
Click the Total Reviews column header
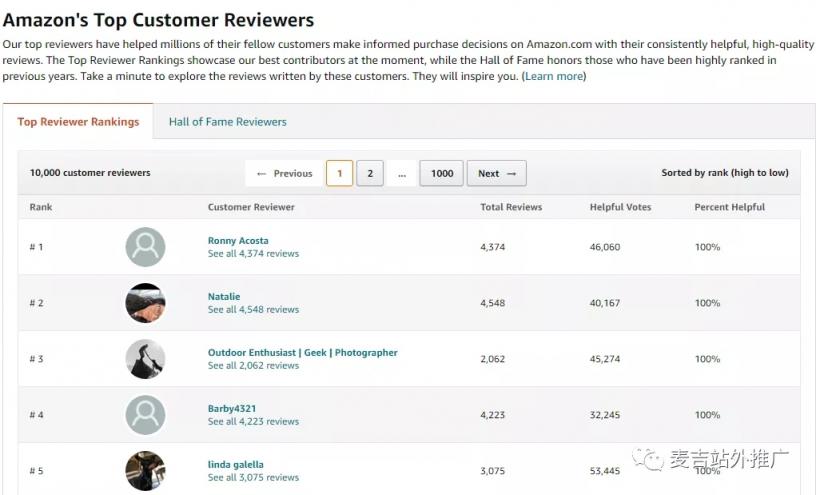tap(511, 207)
